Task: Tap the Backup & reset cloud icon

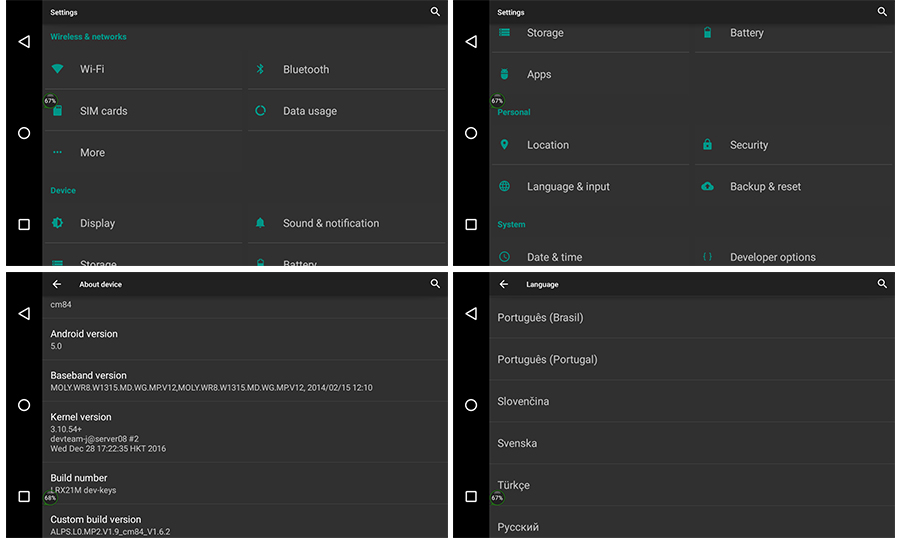Action: click(707, 187)
